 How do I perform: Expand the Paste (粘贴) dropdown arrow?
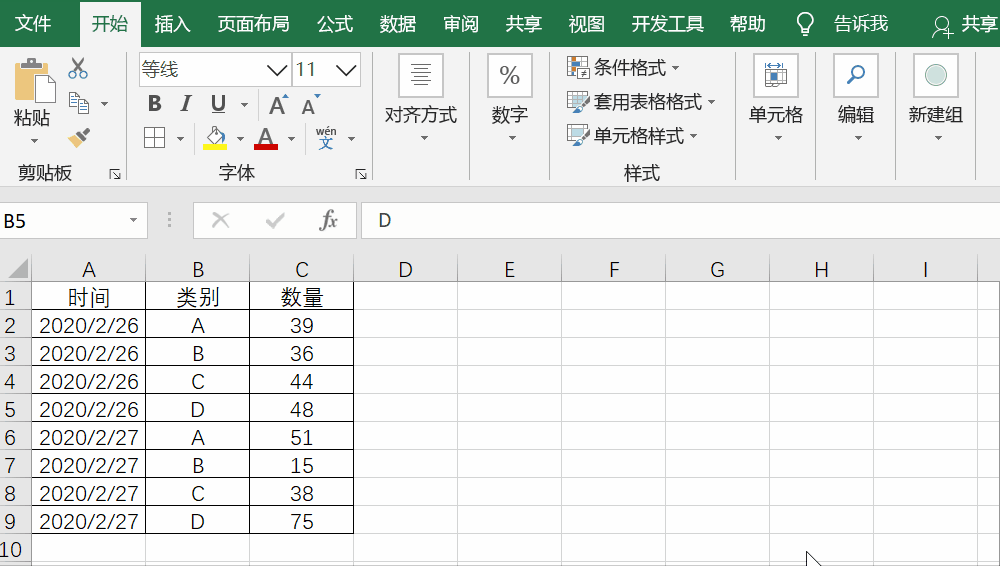[x=34, y=140]
